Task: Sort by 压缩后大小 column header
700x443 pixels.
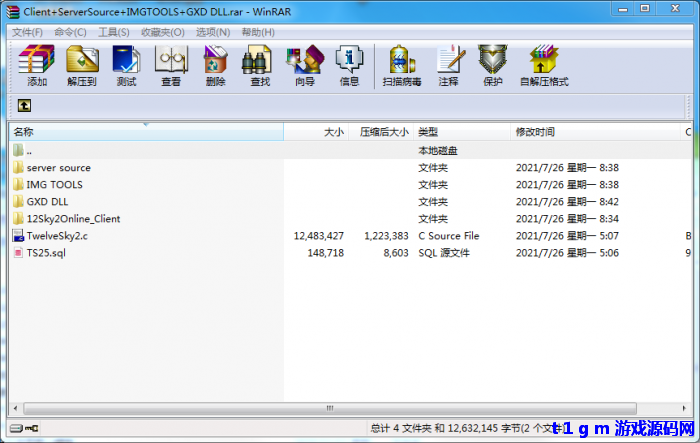Action: 381,132
